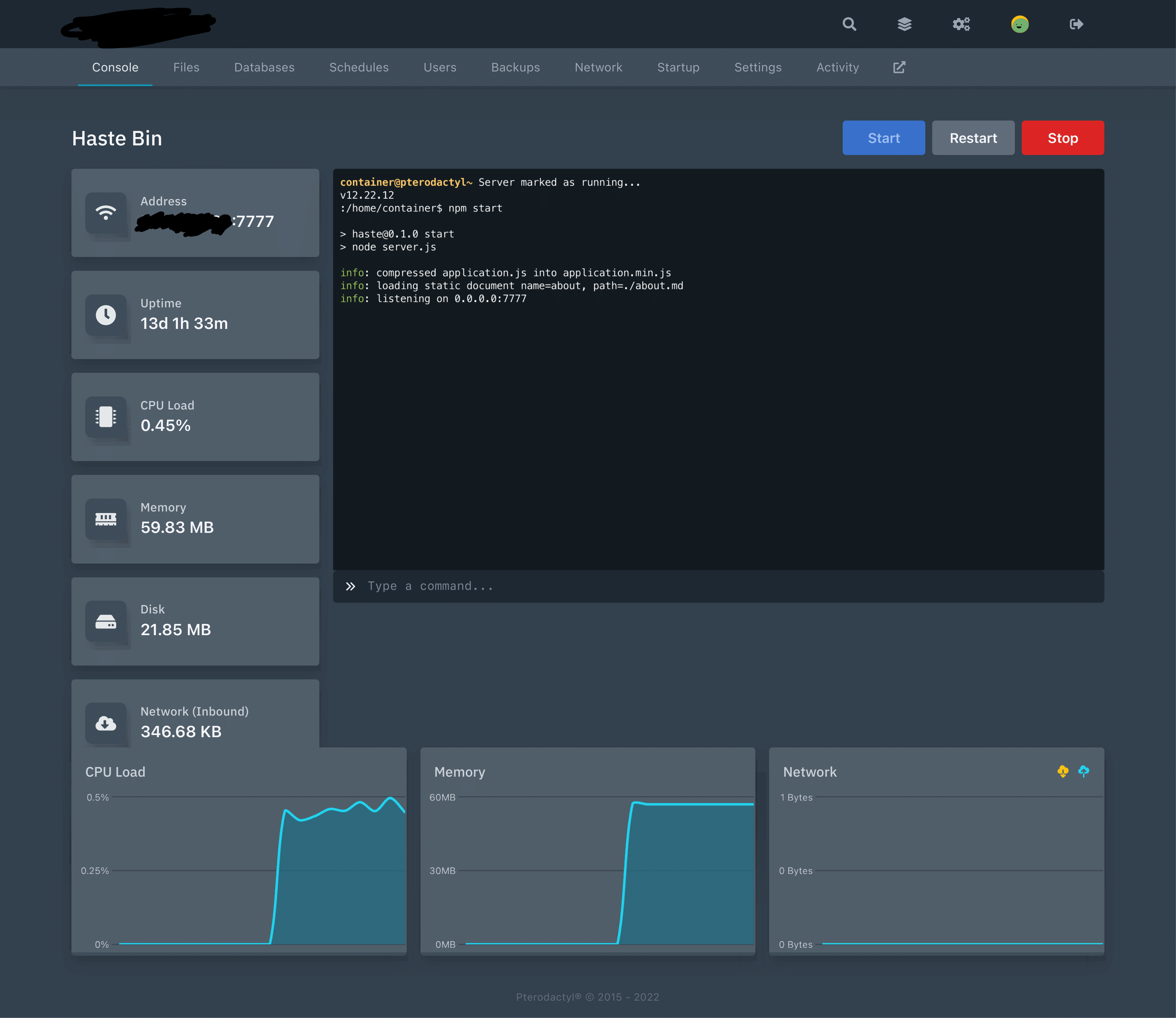Switch to the Console tab
Screen dimensions: 1176x1018
115,67
